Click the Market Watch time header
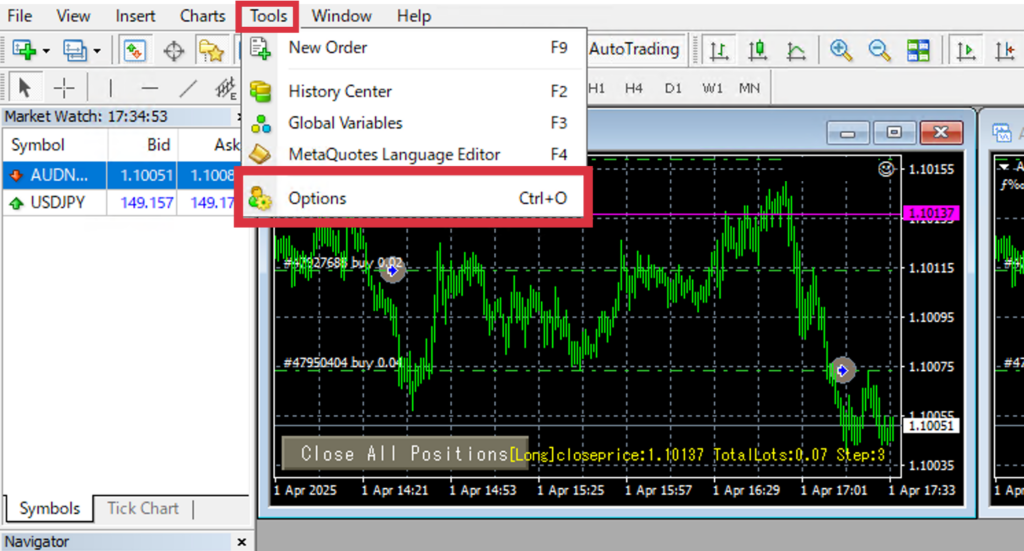This screenshot has height=551, width=1024. coord(118,116)
